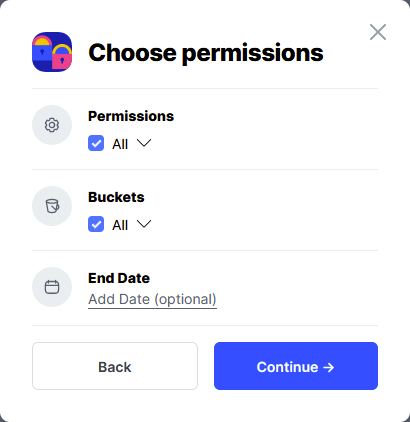This screenshot has width=410, height=422.
Task: Click the All text under Permissions
Action: (x=120, y=144)
